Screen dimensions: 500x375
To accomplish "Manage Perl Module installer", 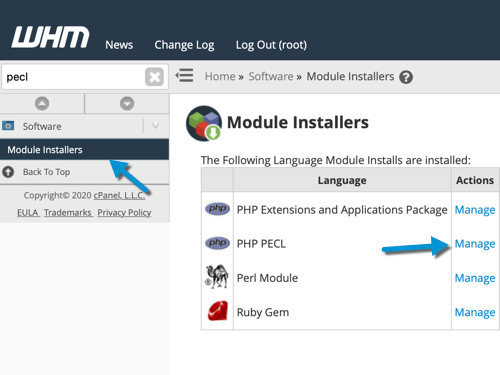I will [x=475, y=278].
